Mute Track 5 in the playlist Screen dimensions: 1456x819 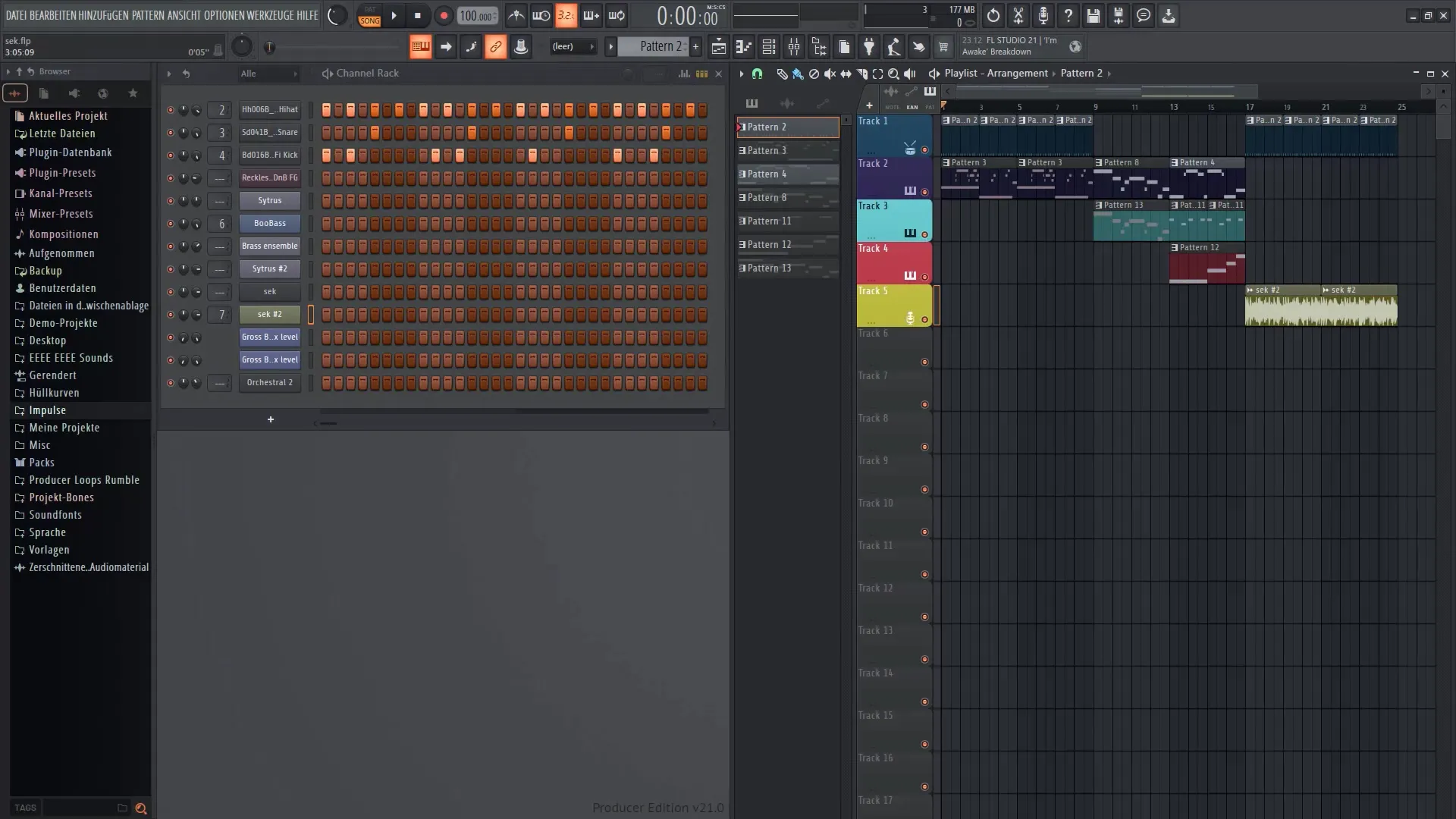[x=924, y=319]
